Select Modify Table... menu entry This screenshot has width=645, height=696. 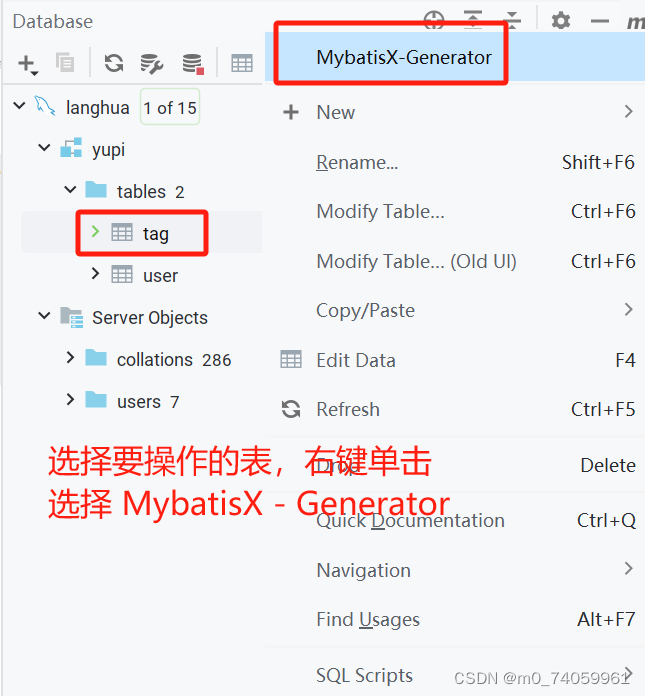(x=455, y=211)
